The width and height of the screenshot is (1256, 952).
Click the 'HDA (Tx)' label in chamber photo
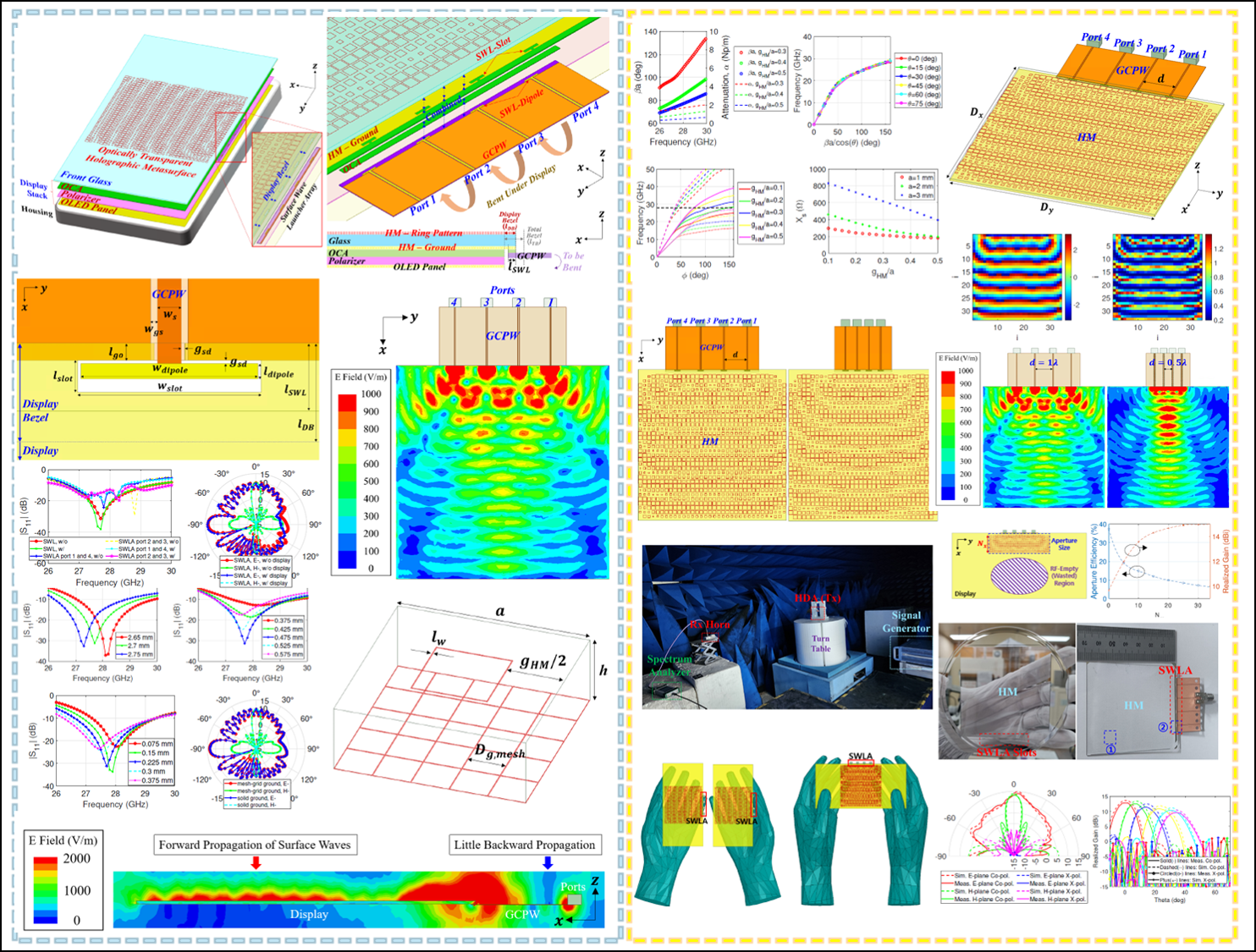click(818, 598)
